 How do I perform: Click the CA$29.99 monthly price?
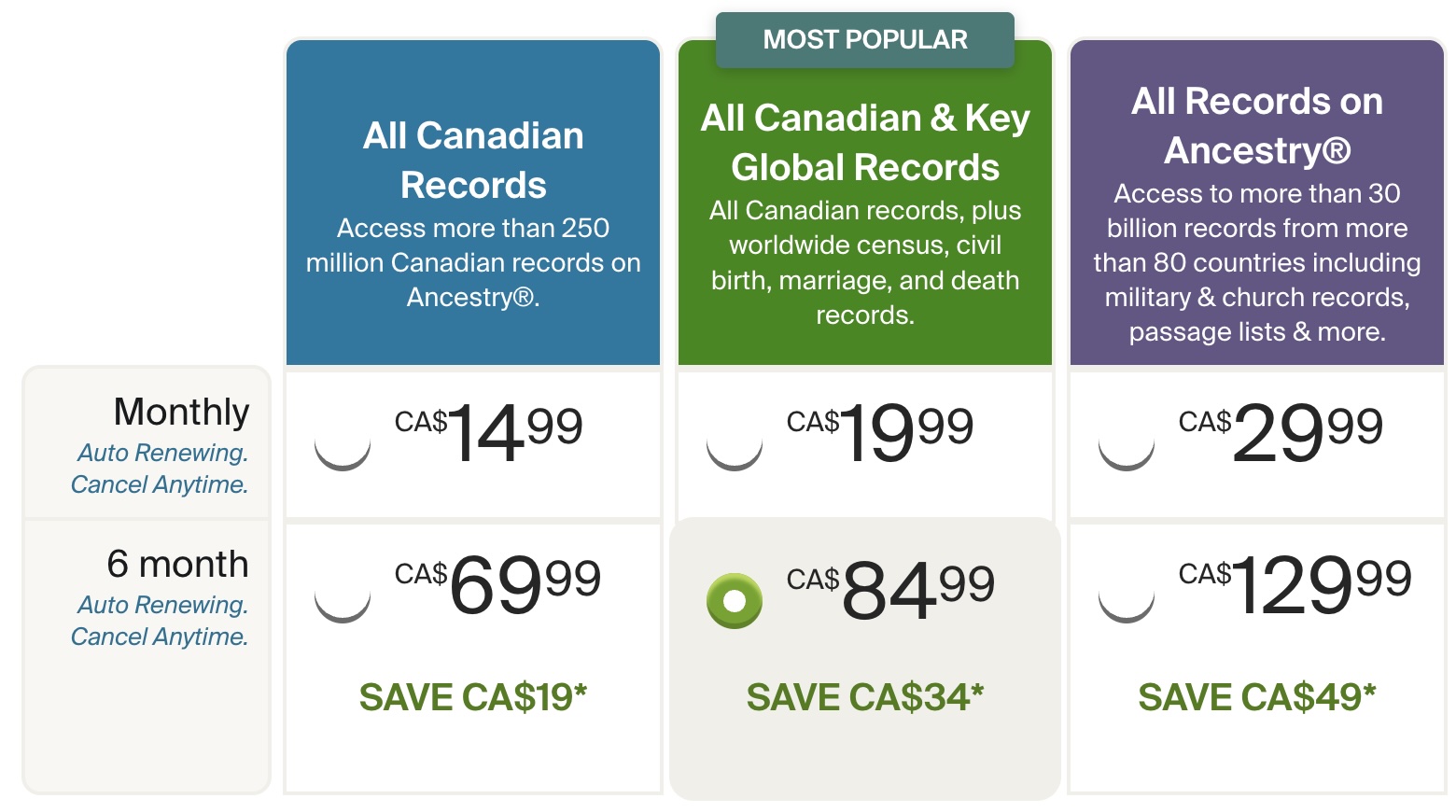(1281, 433)
